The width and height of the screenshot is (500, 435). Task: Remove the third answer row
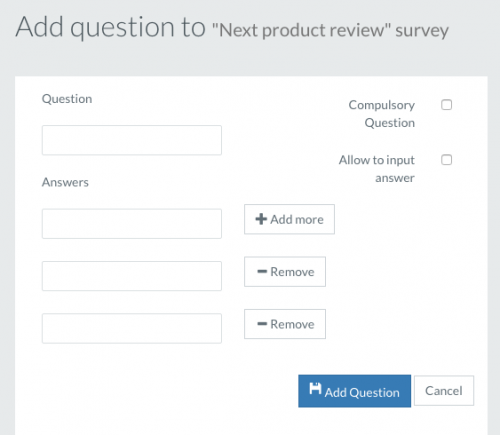pyautogui.click(x=285, y=324)
